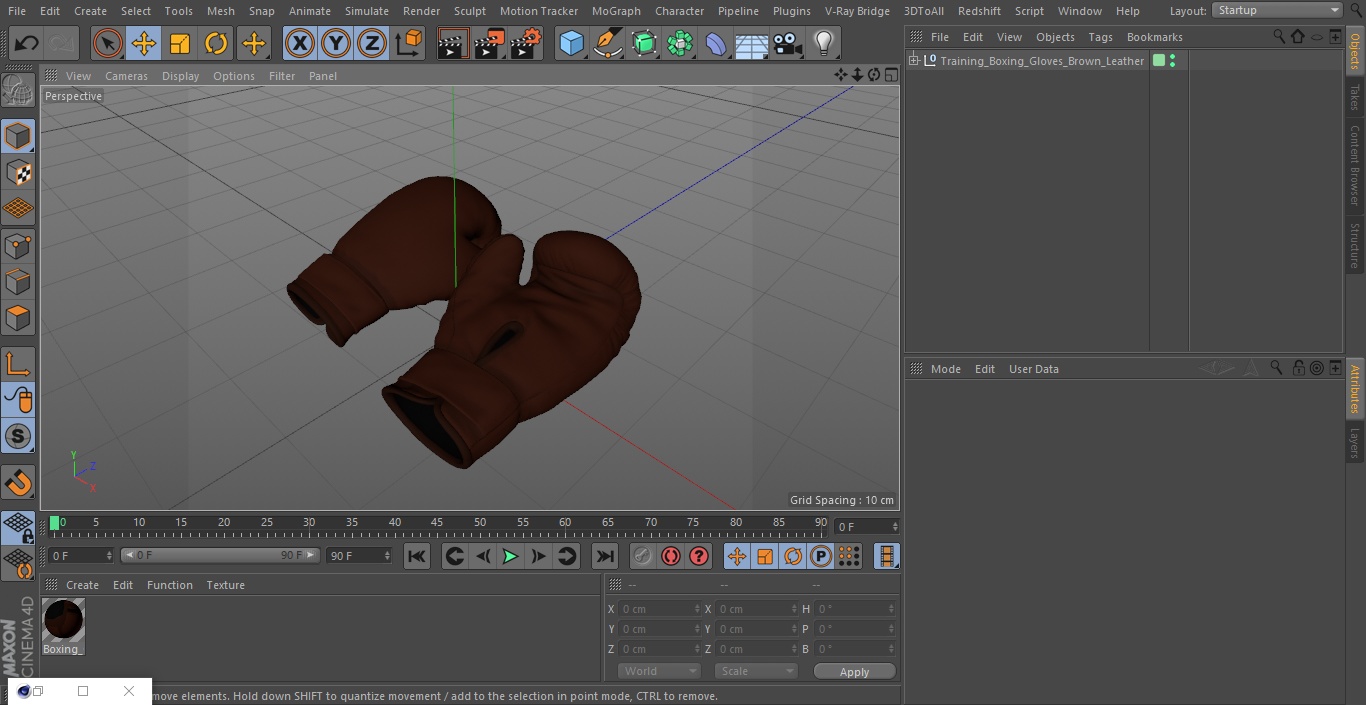Toggle Training_Boxing_Gloves visibility dots
This screenshot has width=1366, height=705.
pyautogui.click(x=1172, y=61)
